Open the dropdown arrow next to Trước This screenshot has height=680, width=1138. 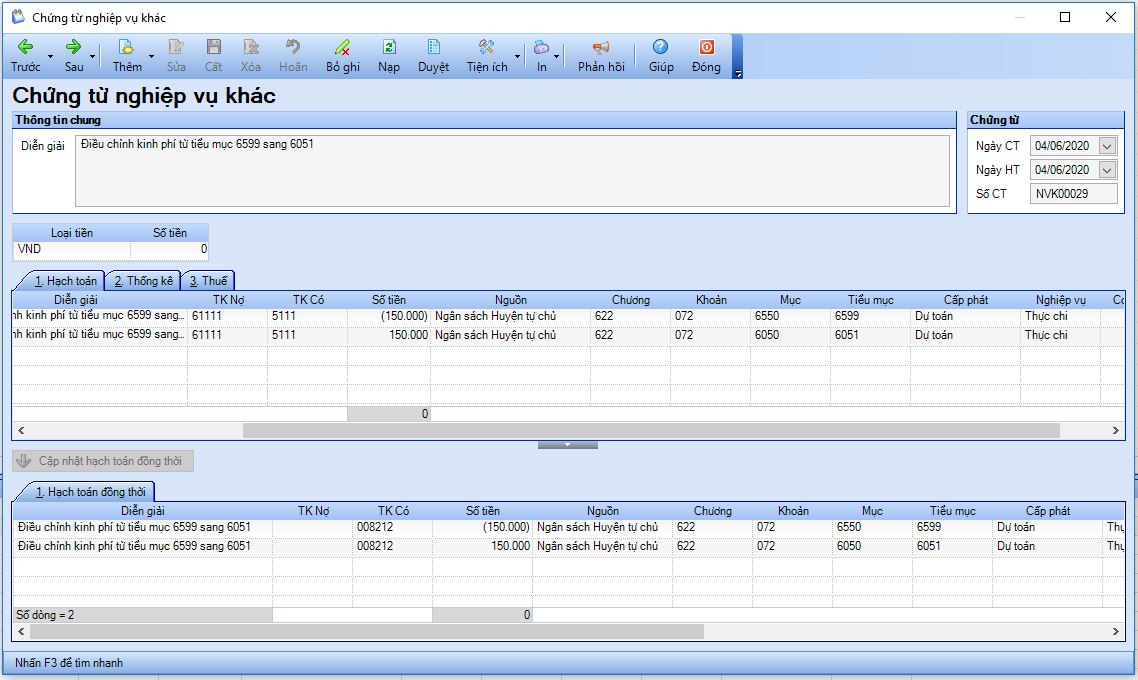pos(50,56)
